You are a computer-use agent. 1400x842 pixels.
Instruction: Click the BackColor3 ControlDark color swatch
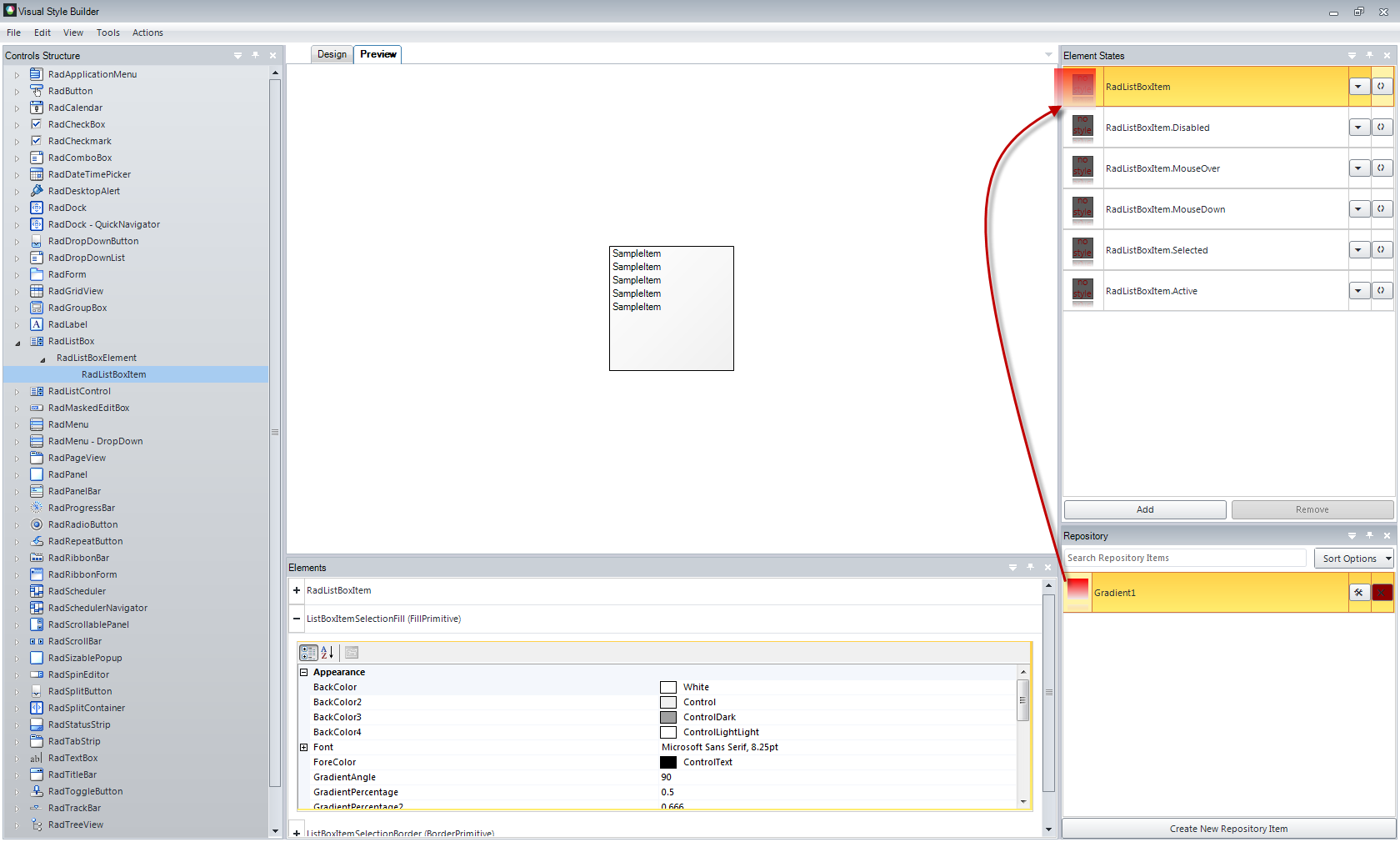(x=668, y=717)
